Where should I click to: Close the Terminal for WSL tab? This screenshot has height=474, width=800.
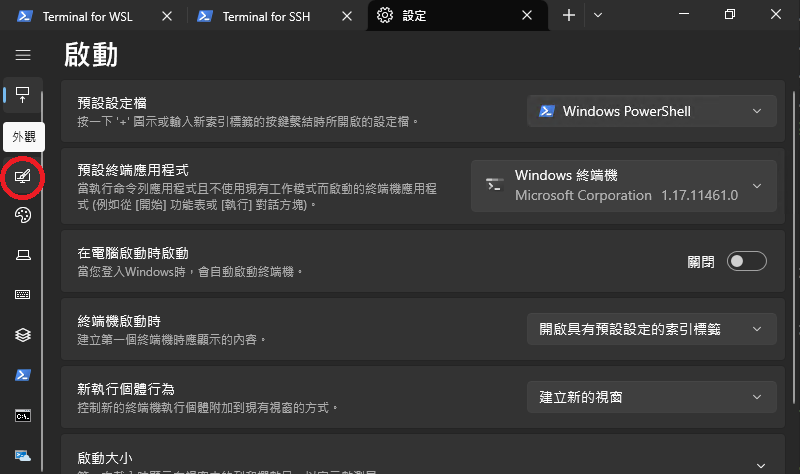pyautogui.click(x=167, y=16)
